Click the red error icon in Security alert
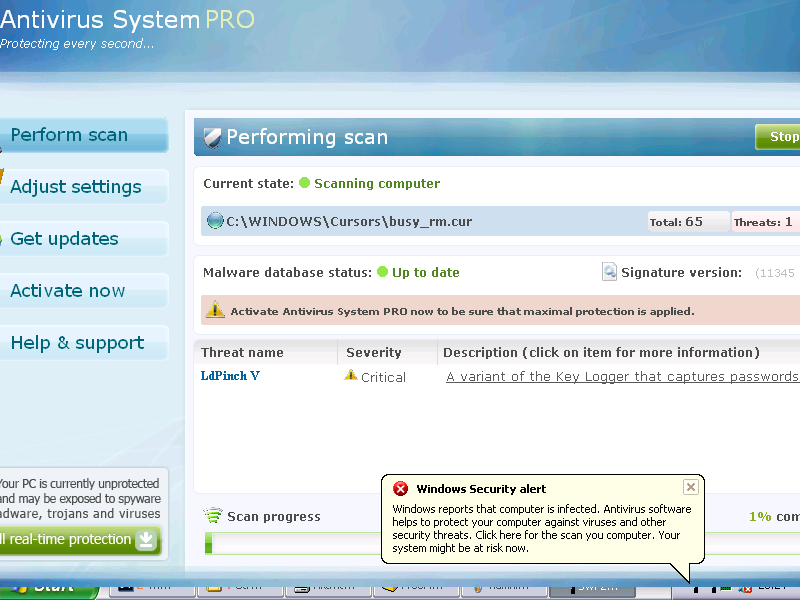800x600 pixels. pyautogui.click(x=400, y=489)
